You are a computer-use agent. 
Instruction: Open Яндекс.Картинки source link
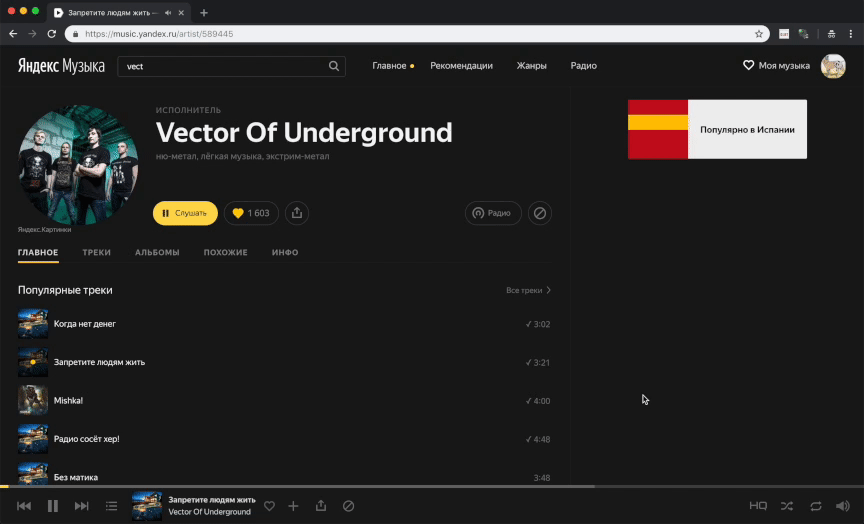(44, 230)
